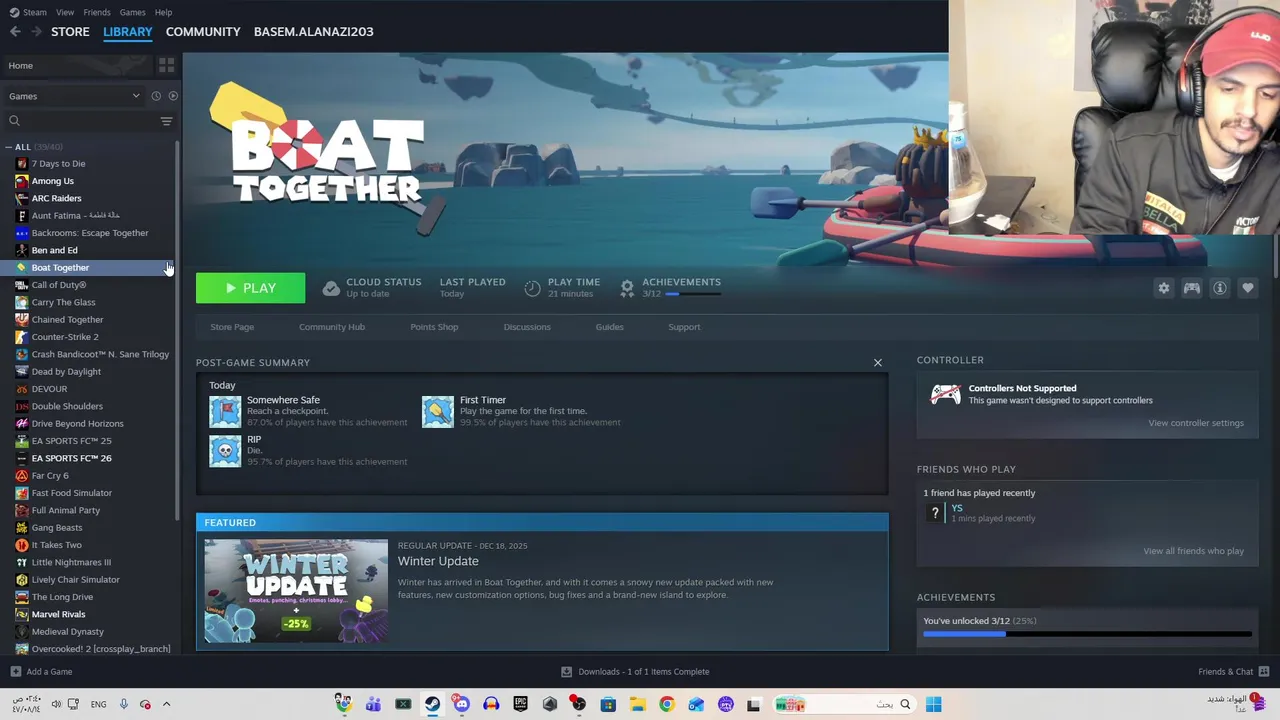
Task: Add Boat Together to favorites heart
Action: pyautogui.click(x=1248, y=288)
